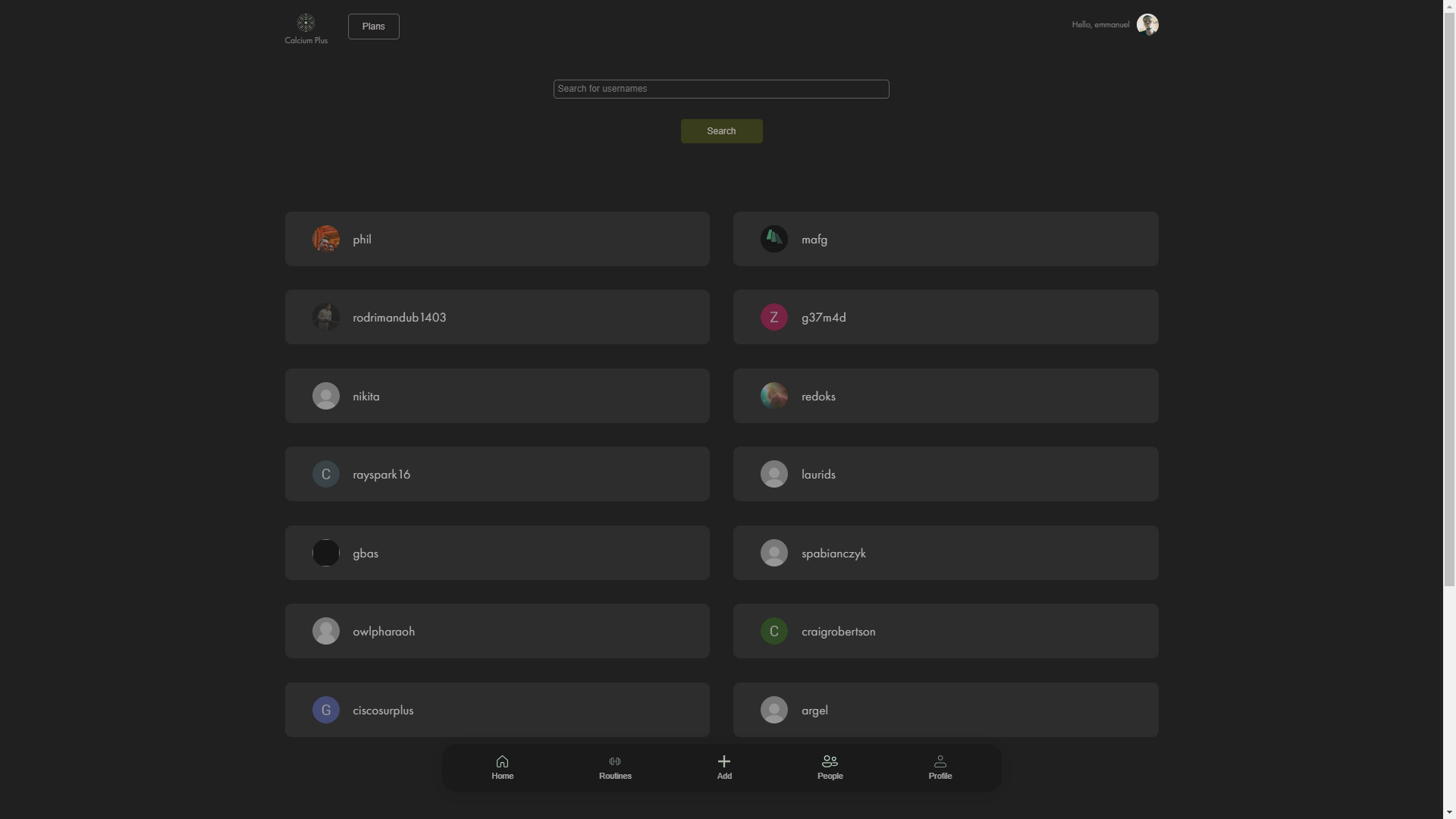
Task: Open the Plans page button
Action: 373,27
